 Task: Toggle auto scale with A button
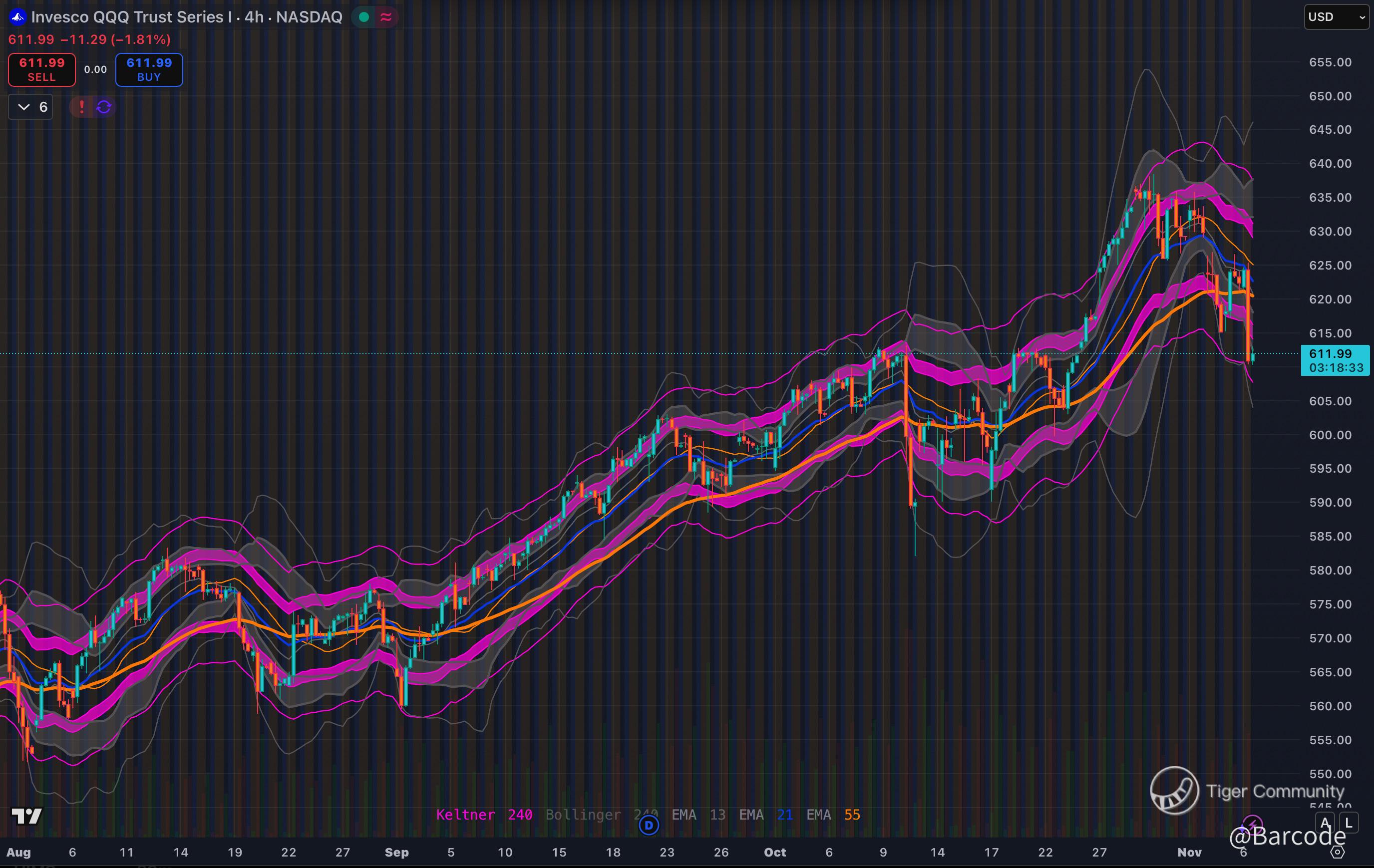[x=1325, y=823]
